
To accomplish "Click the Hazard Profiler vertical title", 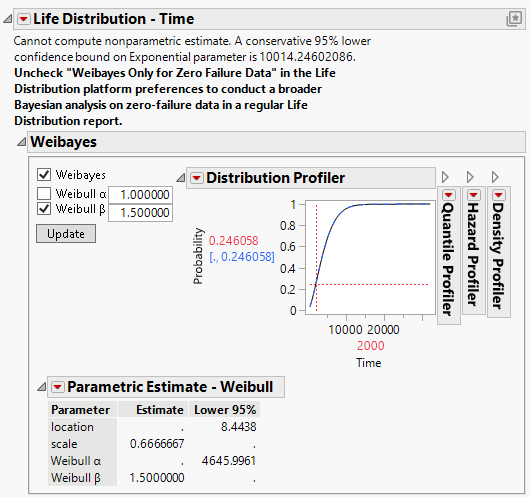I will coord(473,255).
